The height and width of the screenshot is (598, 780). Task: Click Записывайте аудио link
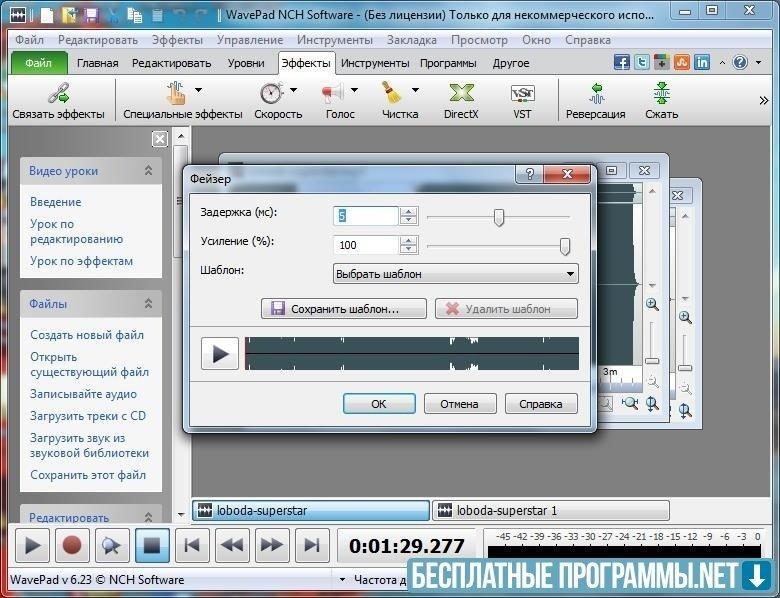pyautogui.click(x=83, y=394)
